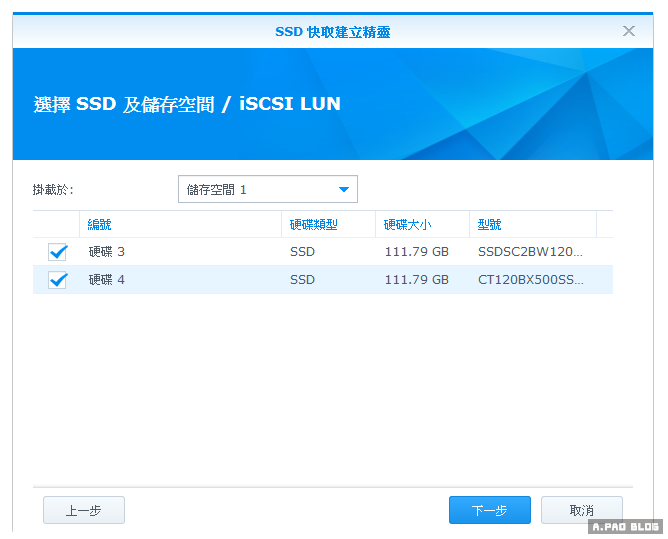Close the SSD 快取建立精靈 dialog
Image resolution: width=668 pixels, height=539 pixels.
[x=629, y=31]
